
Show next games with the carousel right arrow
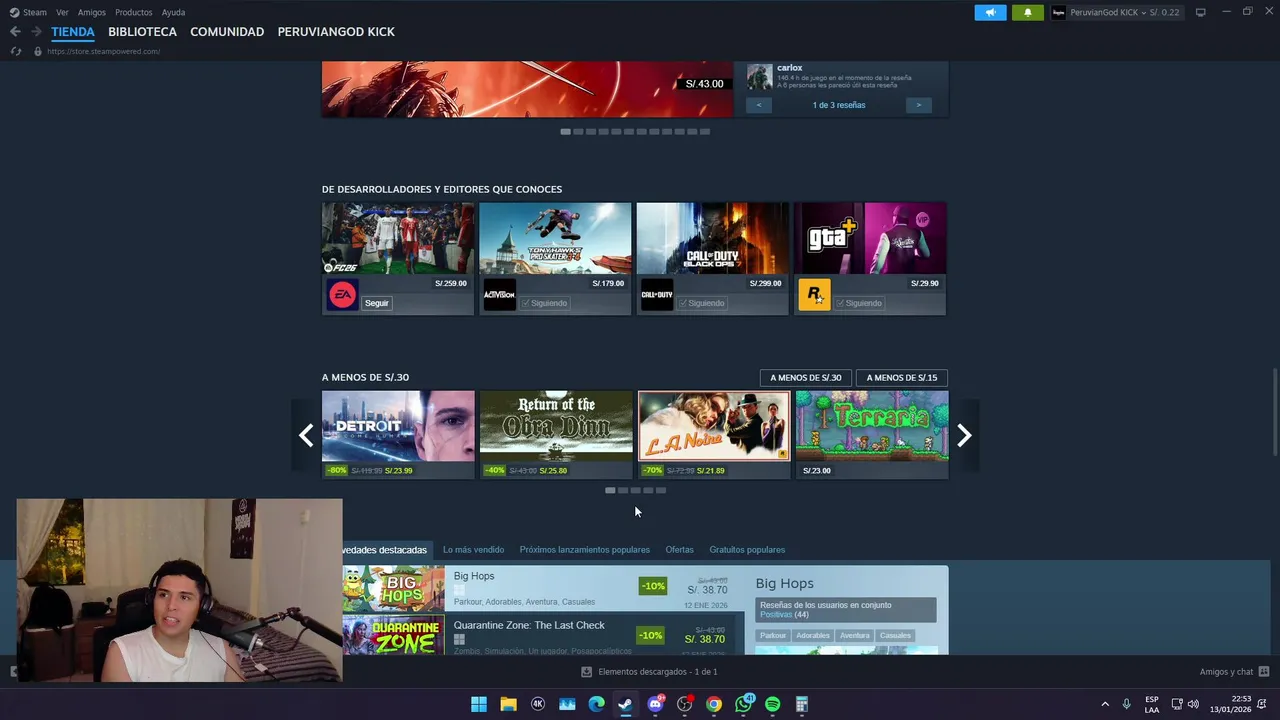click(x=964, y=435)
